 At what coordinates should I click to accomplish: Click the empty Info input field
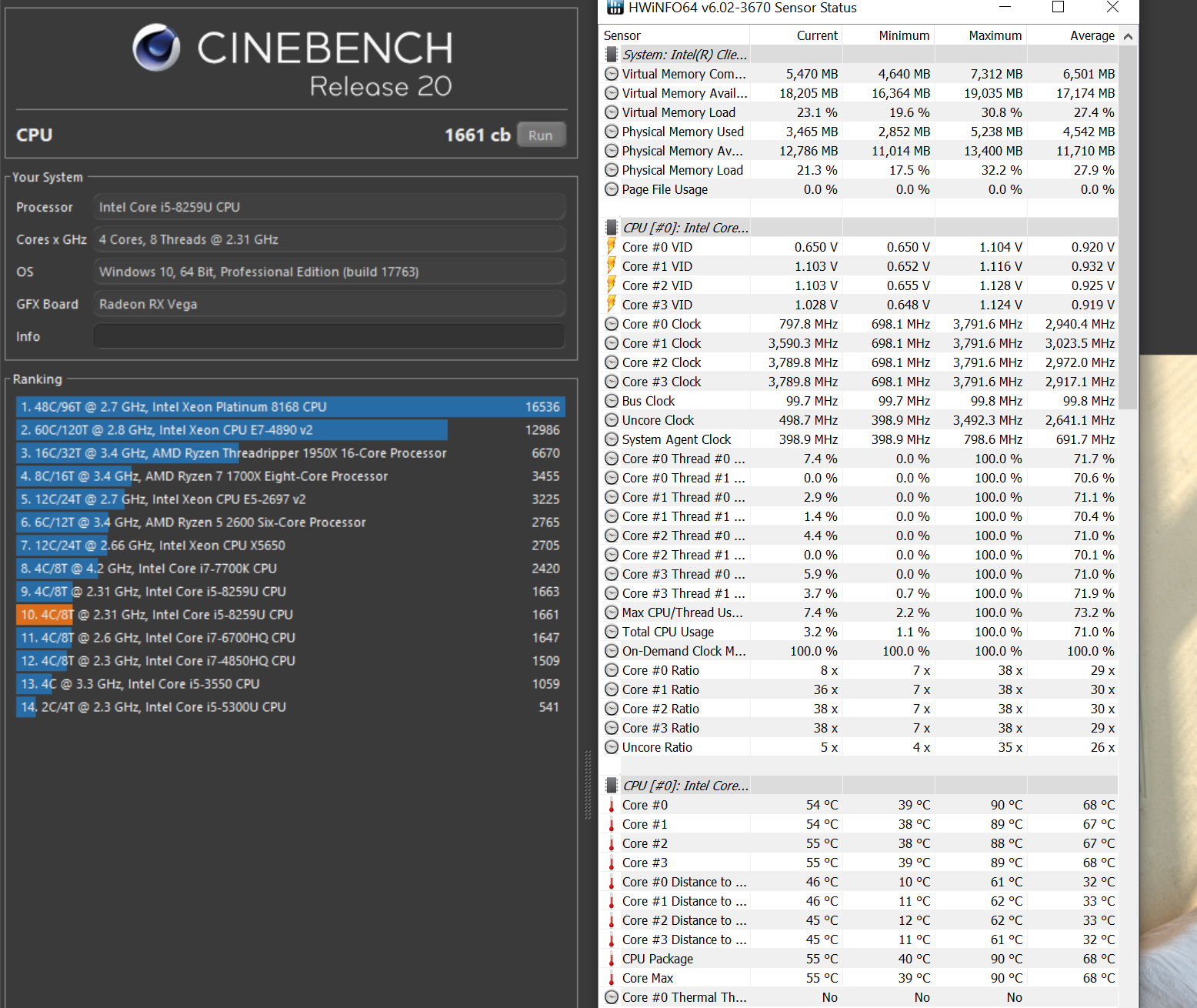pyautogui.click(x=329, y=336)
